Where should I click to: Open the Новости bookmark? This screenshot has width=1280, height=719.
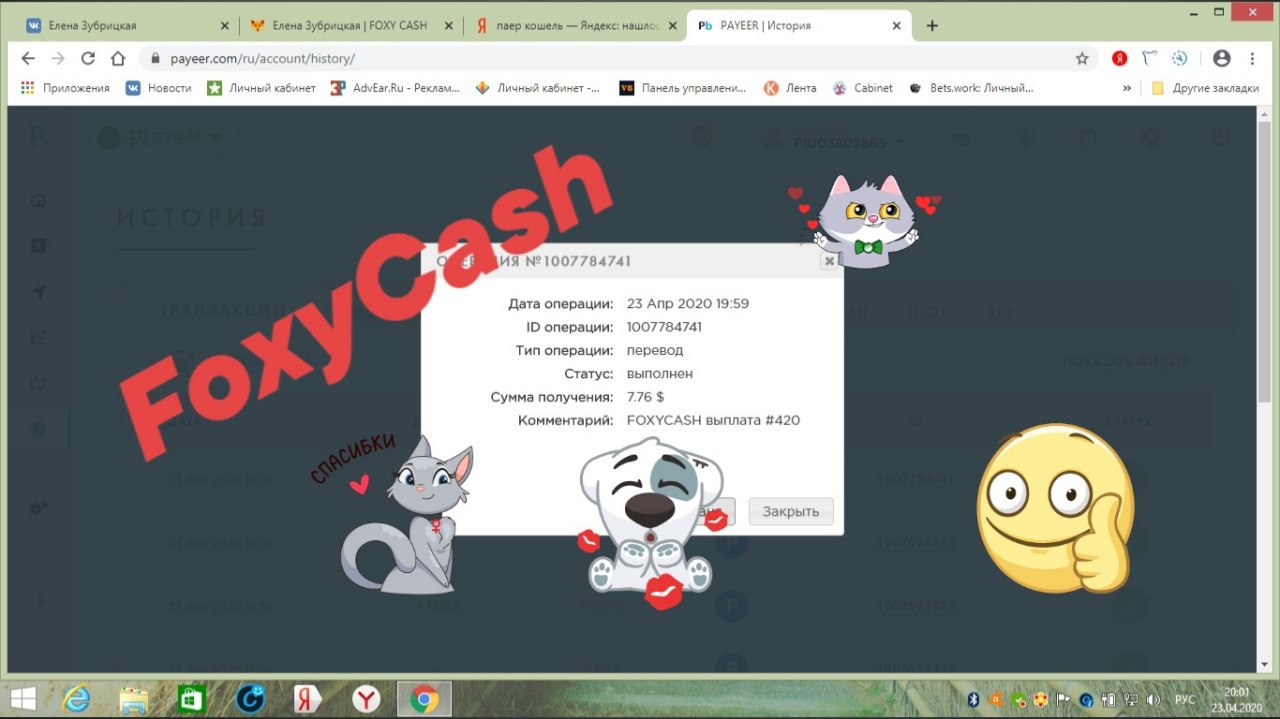pyautogui.click(x=158, y=88)
